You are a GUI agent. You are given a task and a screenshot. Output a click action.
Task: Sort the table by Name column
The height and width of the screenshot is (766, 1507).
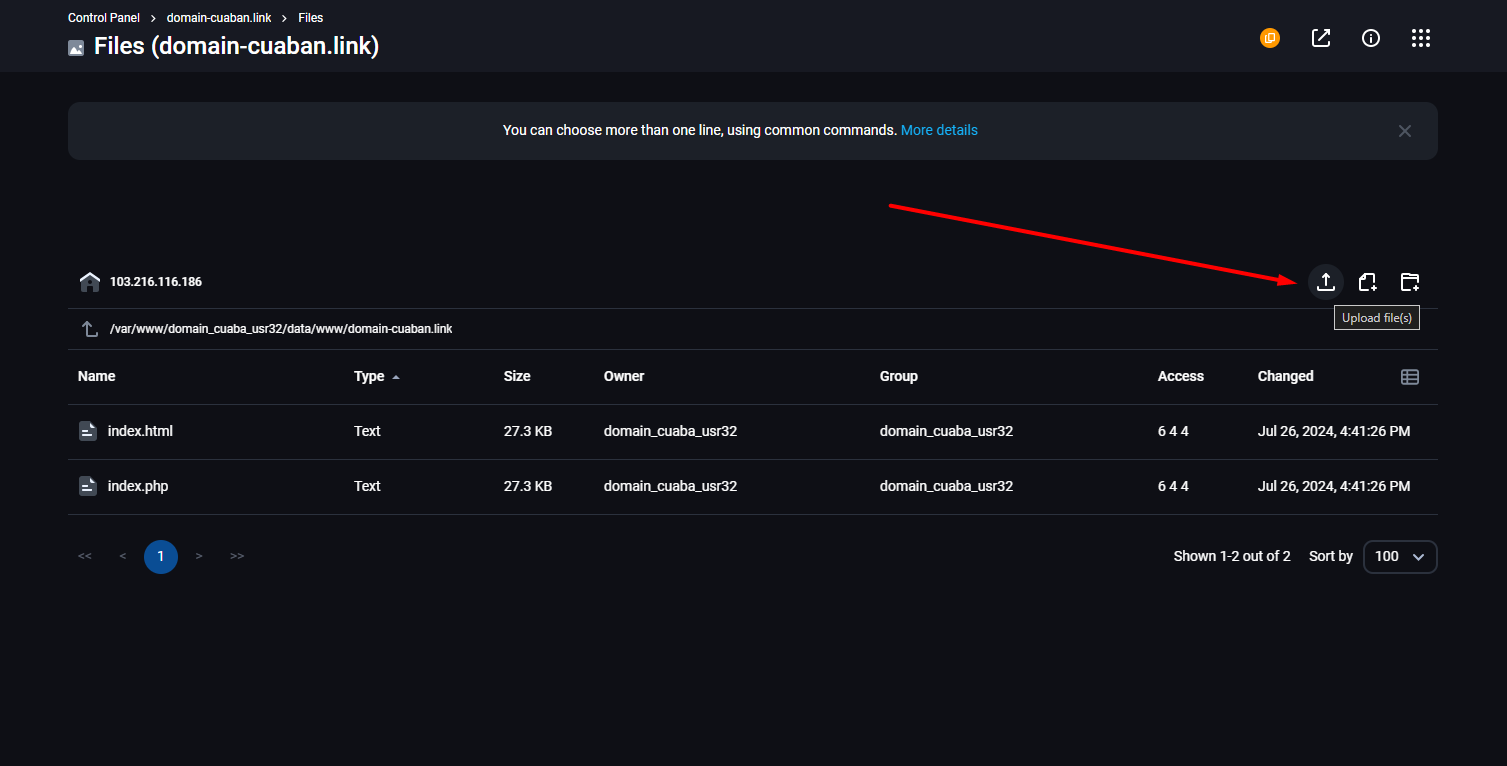97,376
